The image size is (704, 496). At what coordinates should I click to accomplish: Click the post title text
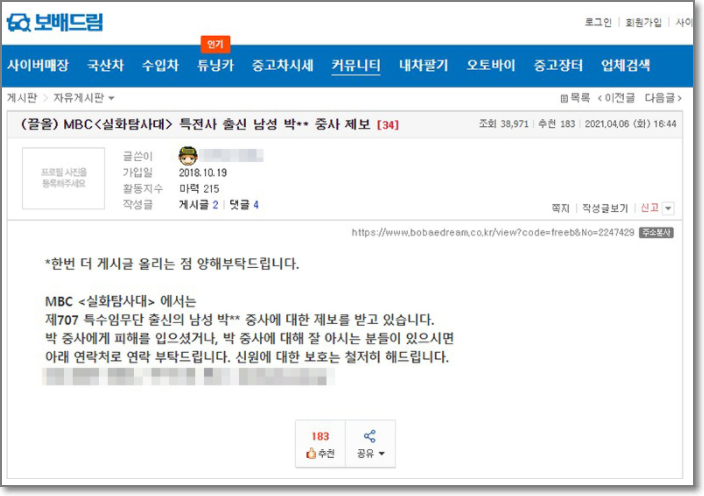tap(196, 124)
